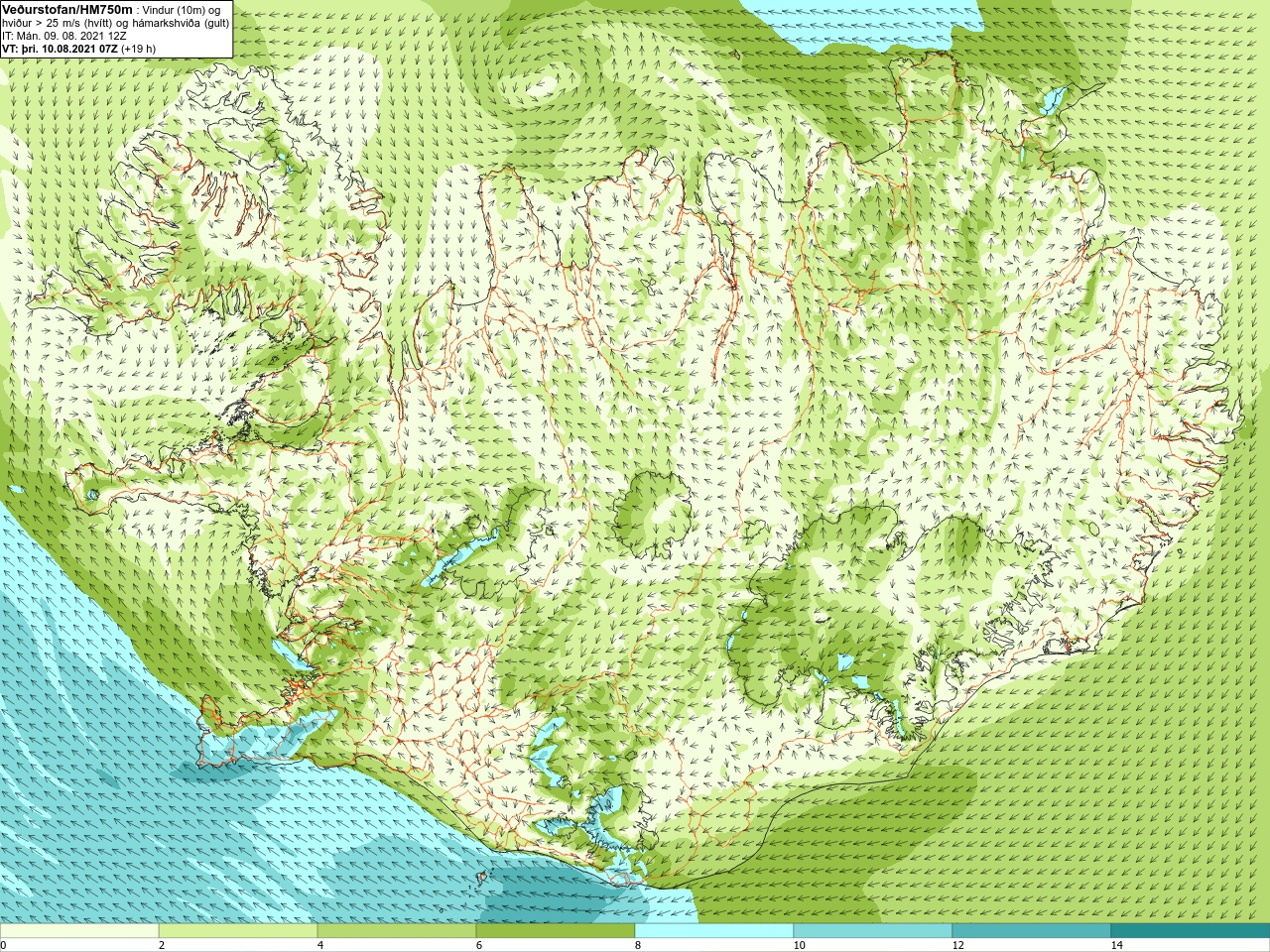
Task: Click the legend value label '12'
Action: [x=958, y=945]
